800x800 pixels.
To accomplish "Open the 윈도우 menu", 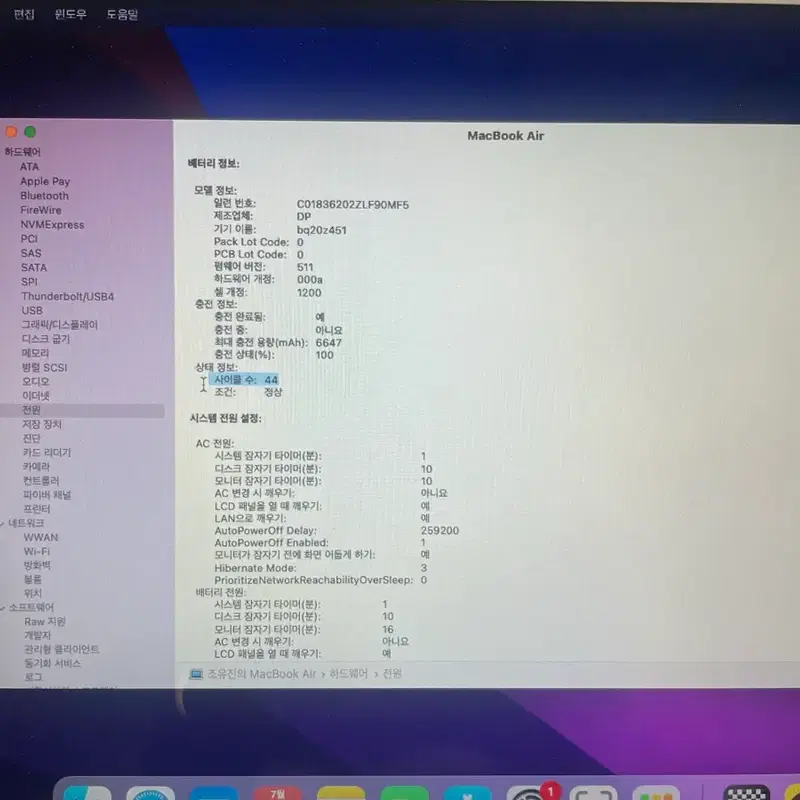I will [70, 14].
